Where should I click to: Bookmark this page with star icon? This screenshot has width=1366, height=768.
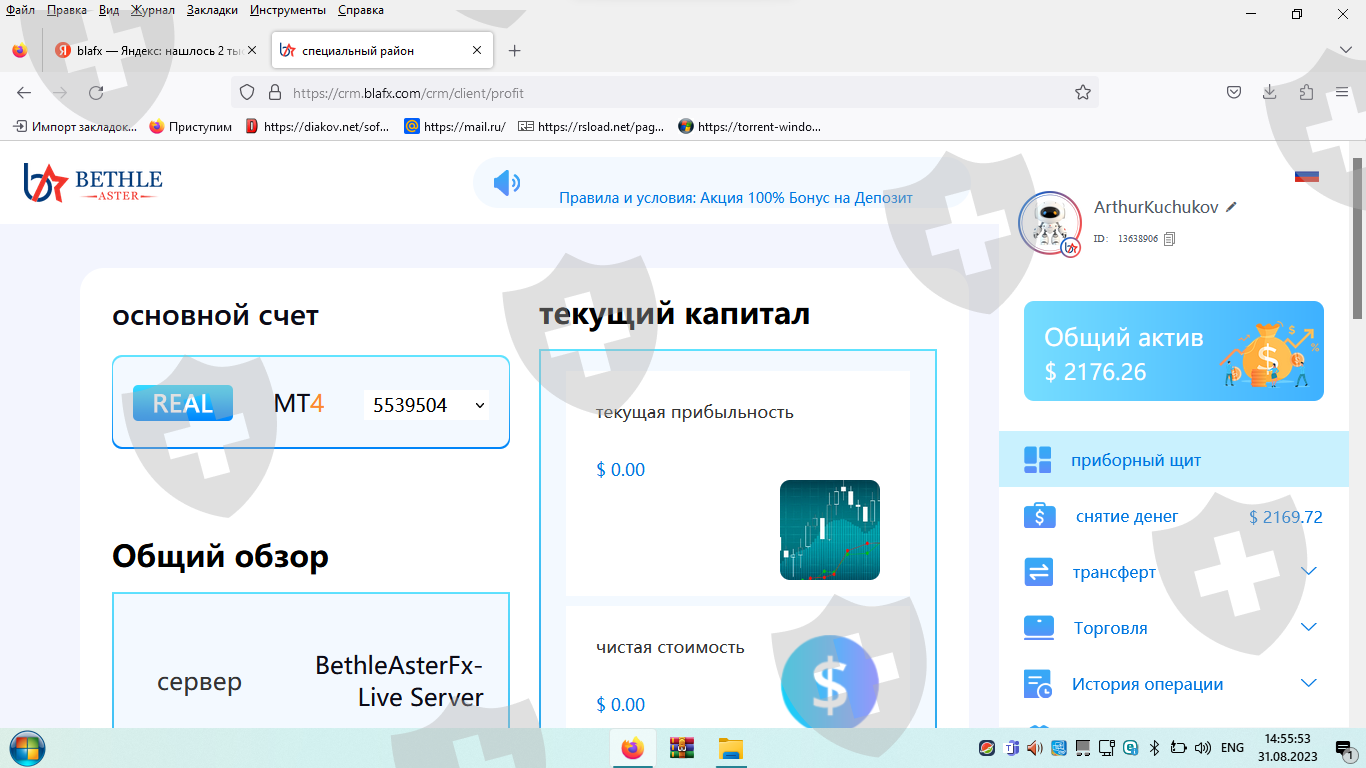click(x=1082, y=93)
